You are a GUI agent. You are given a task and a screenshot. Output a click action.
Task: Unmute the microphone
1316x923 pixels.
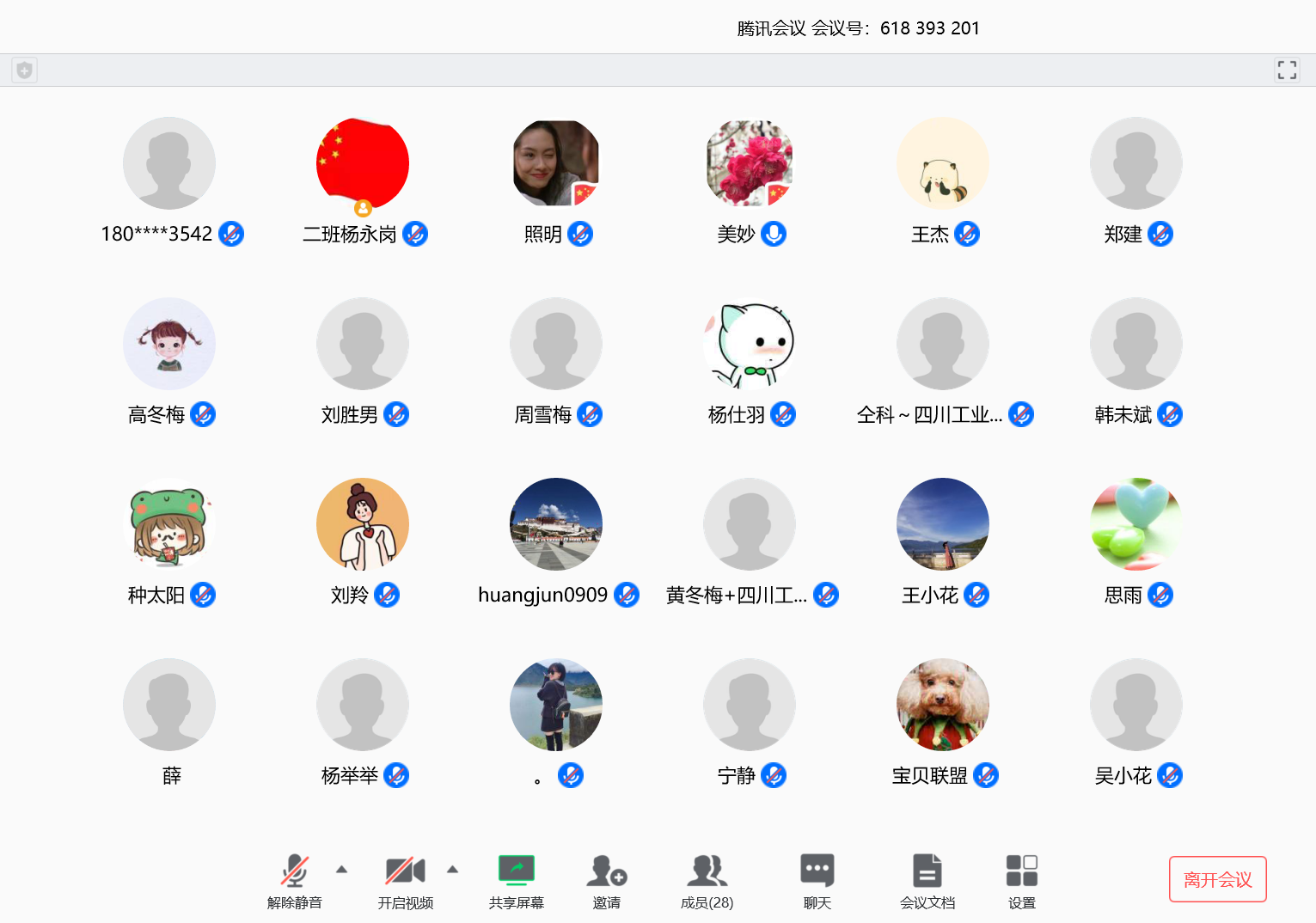point(294,871)
